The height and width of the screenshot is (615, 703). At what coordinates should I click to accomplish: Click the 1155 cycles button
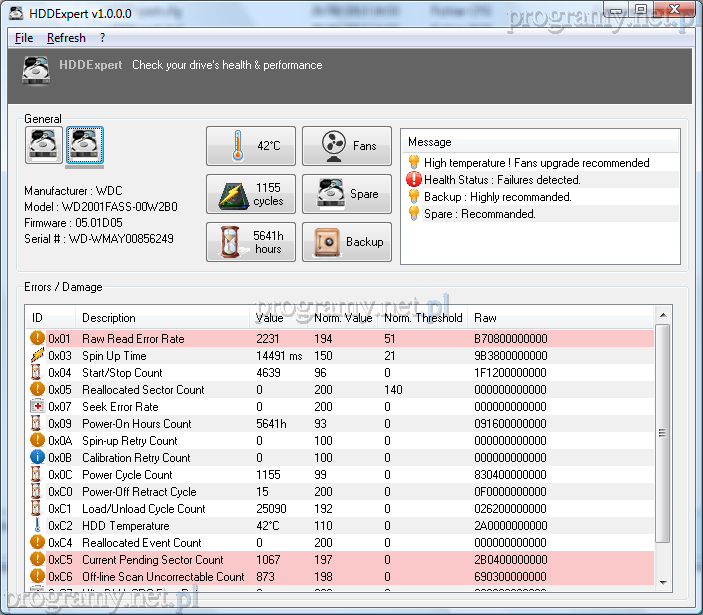coord(251,194)
